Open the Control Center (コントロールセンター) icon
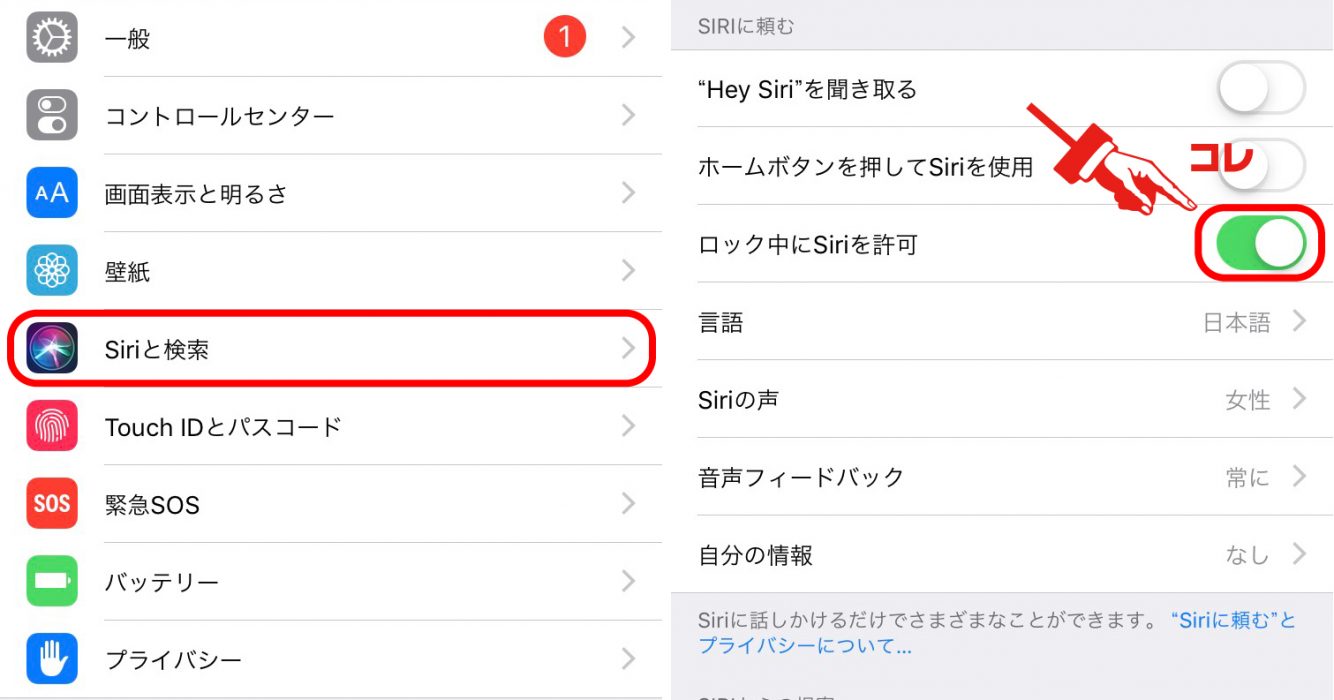This screenshot has height=700, width=1334. point(51,115)
